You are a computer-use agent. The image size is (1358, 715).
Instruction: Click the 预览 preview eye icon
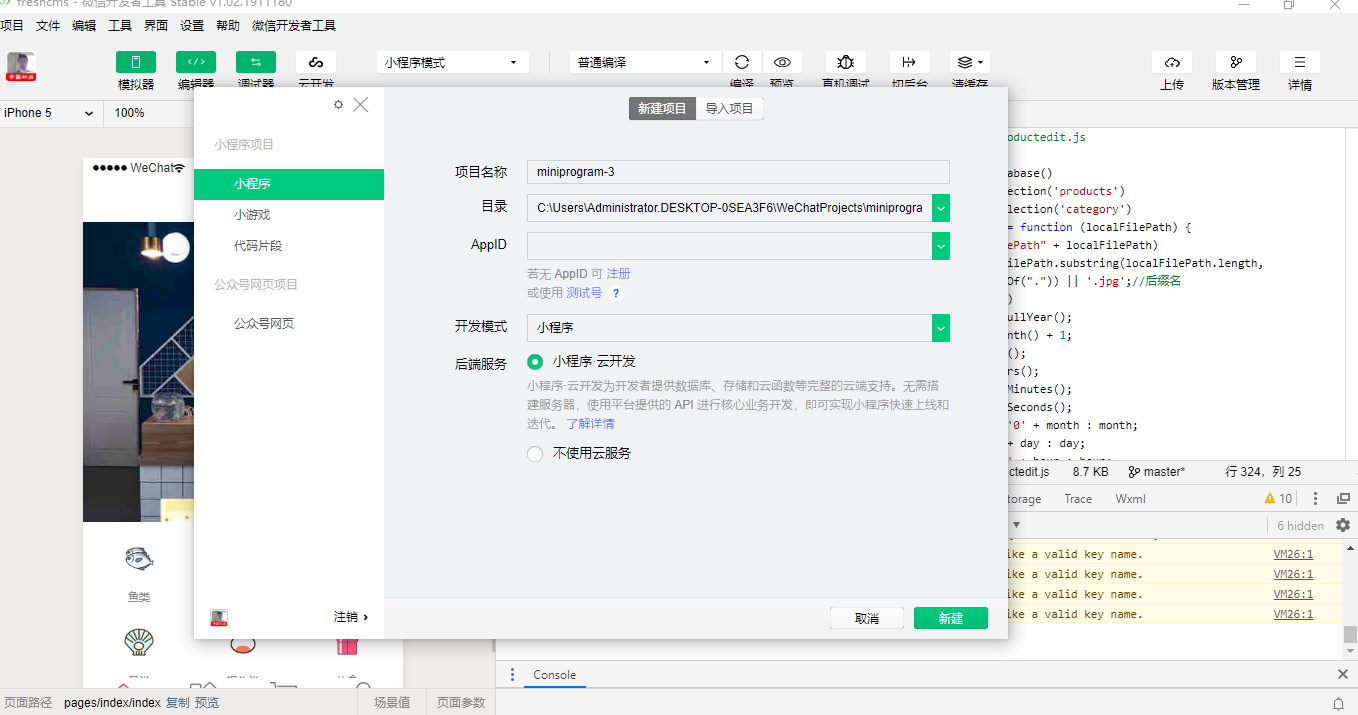782,62
